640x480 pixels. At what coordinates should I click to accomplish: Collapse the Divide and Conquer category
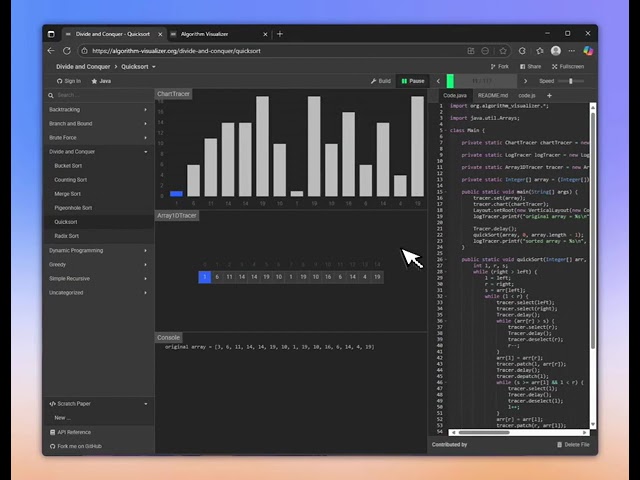coord(98,151)
